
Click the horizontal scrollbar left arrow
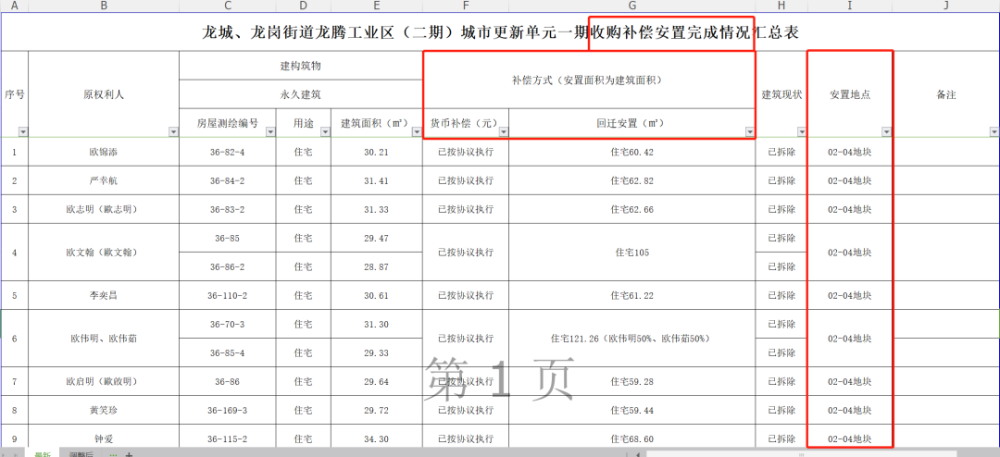640,454
